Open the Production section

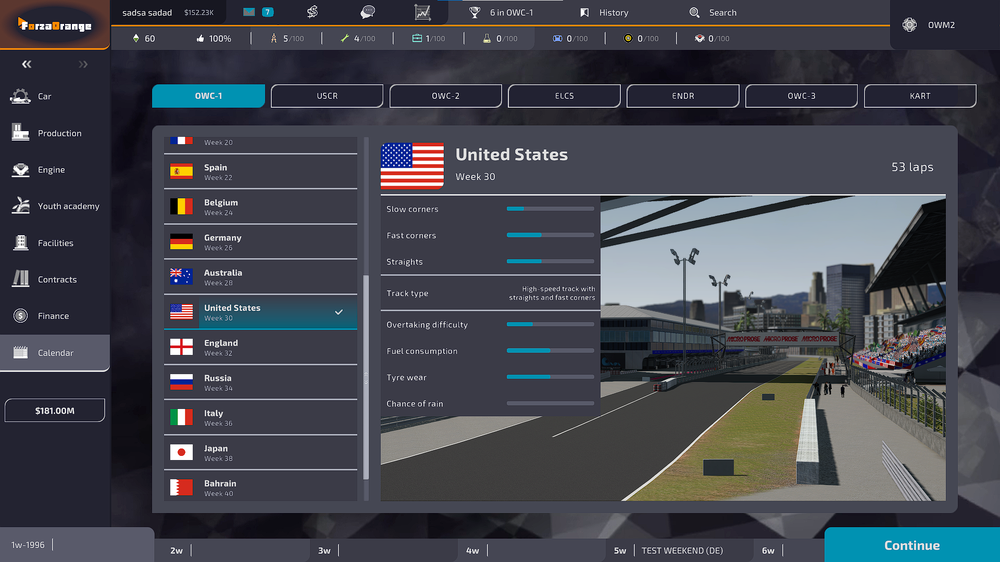click(55, 133)
